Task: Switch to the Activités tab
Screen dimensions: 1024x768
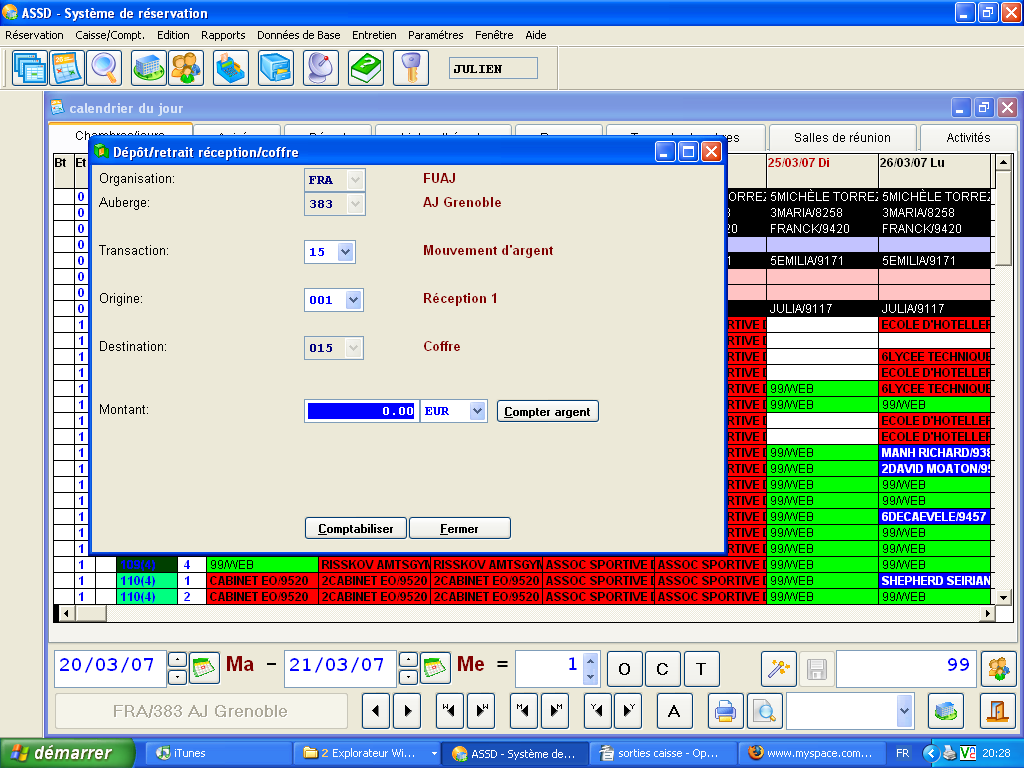Action: click(968, 137)
